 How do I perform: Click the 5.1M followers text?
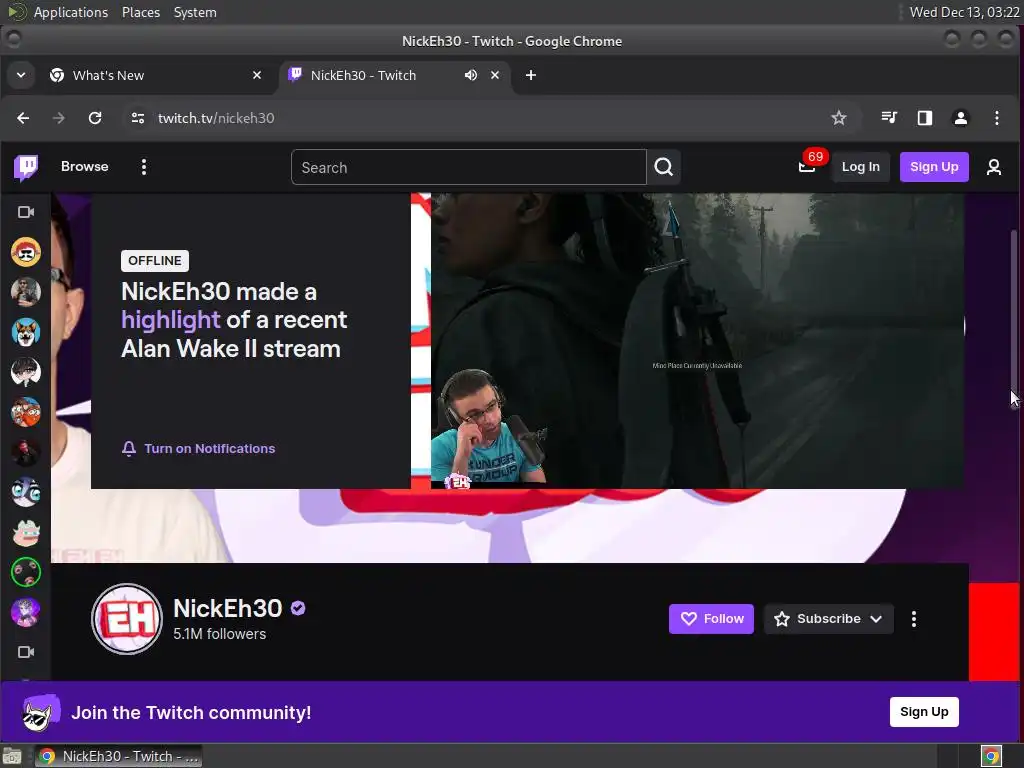click(219, 634)
